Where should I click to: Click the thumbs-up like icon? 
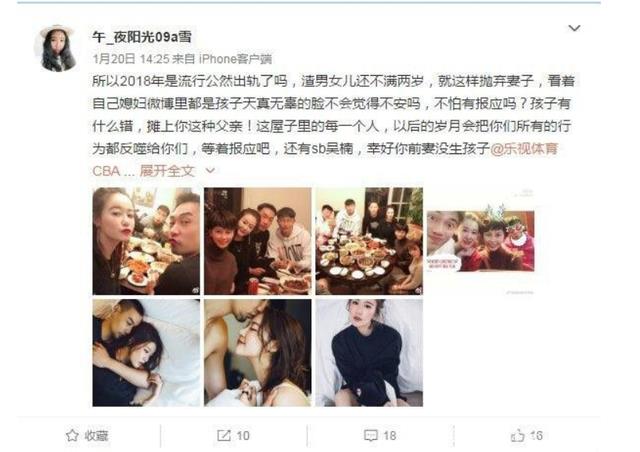click(517, 436)
